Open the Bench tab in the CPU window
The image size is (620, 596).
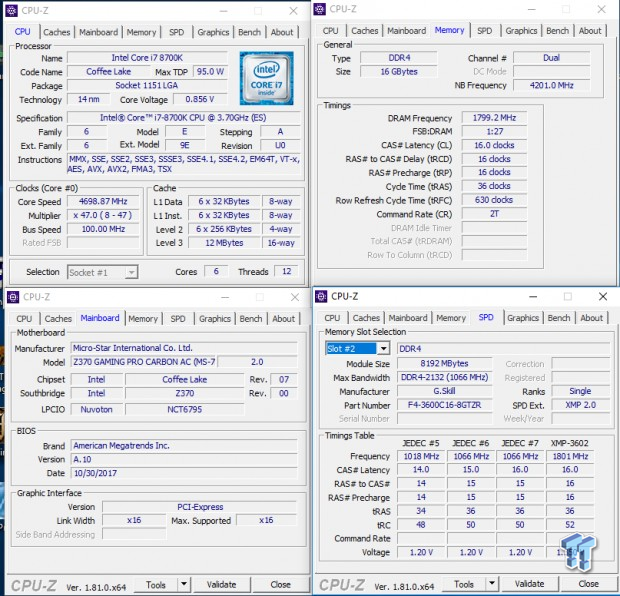pyautogui.click(x=249, y=32)
